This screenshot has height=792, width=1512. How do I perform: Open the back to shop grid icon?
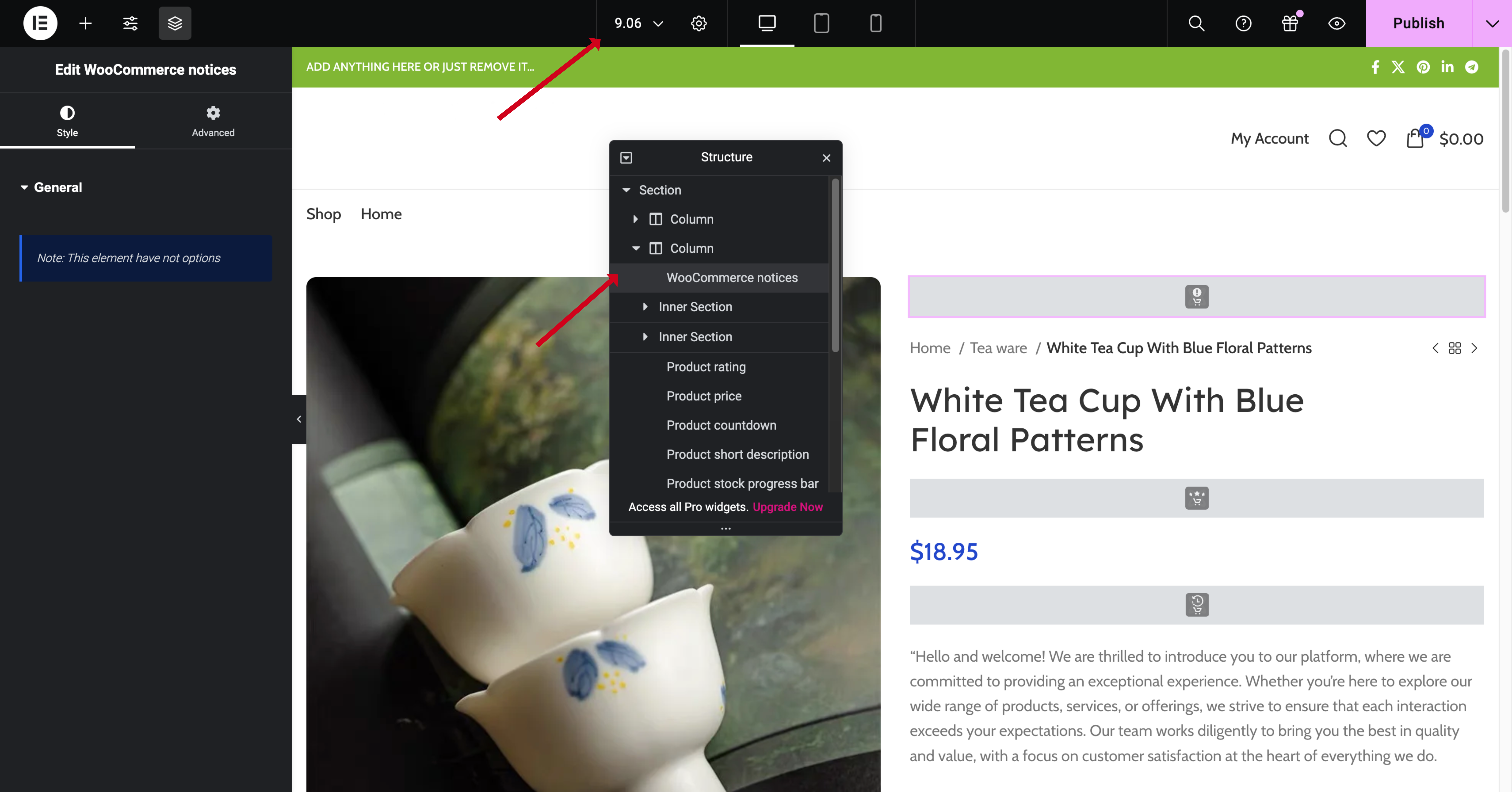pos(1455,348)
